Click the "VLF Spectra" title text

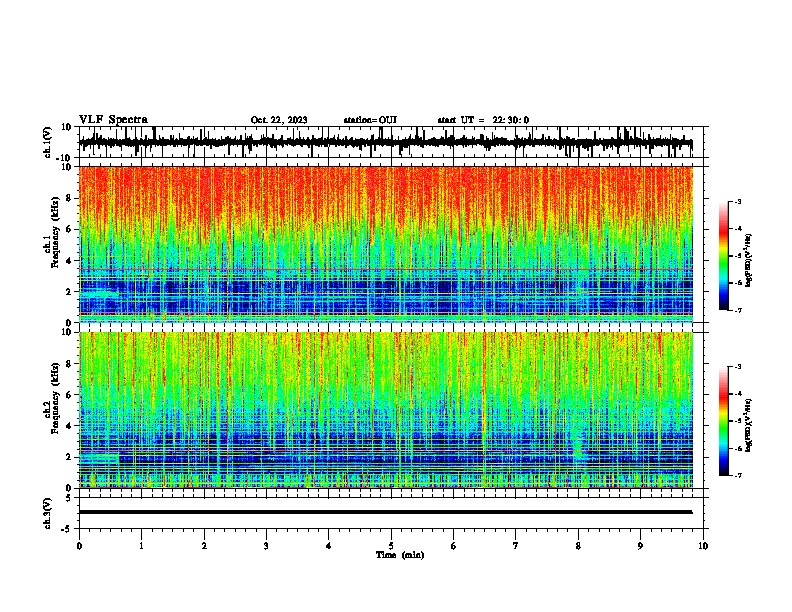(x=113, y=120)
